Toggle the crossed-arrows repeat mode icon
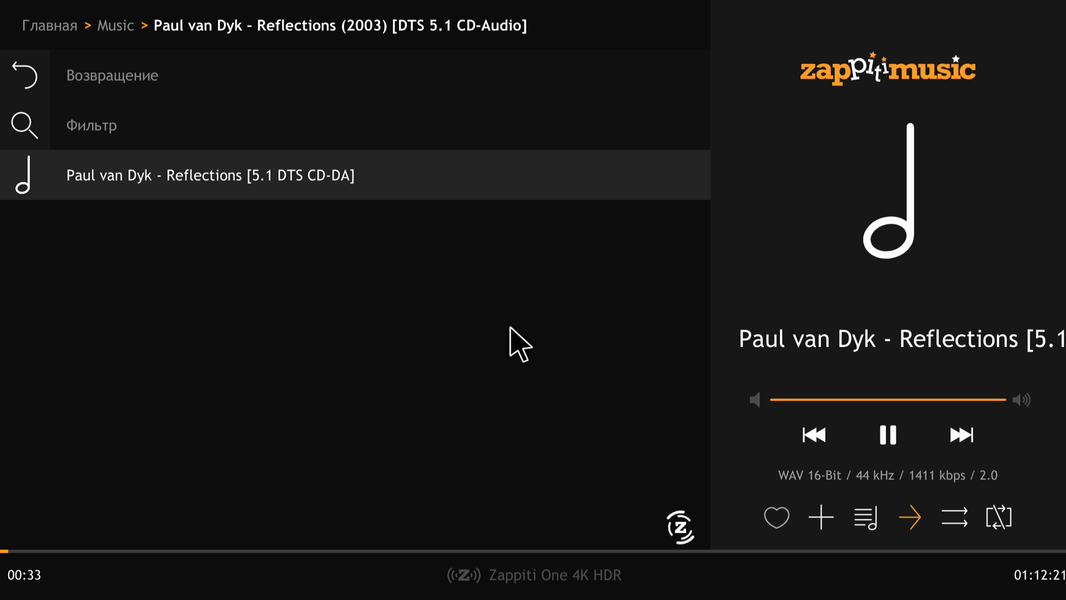The height and width of the screenshot is (600, 1066). 998,517
